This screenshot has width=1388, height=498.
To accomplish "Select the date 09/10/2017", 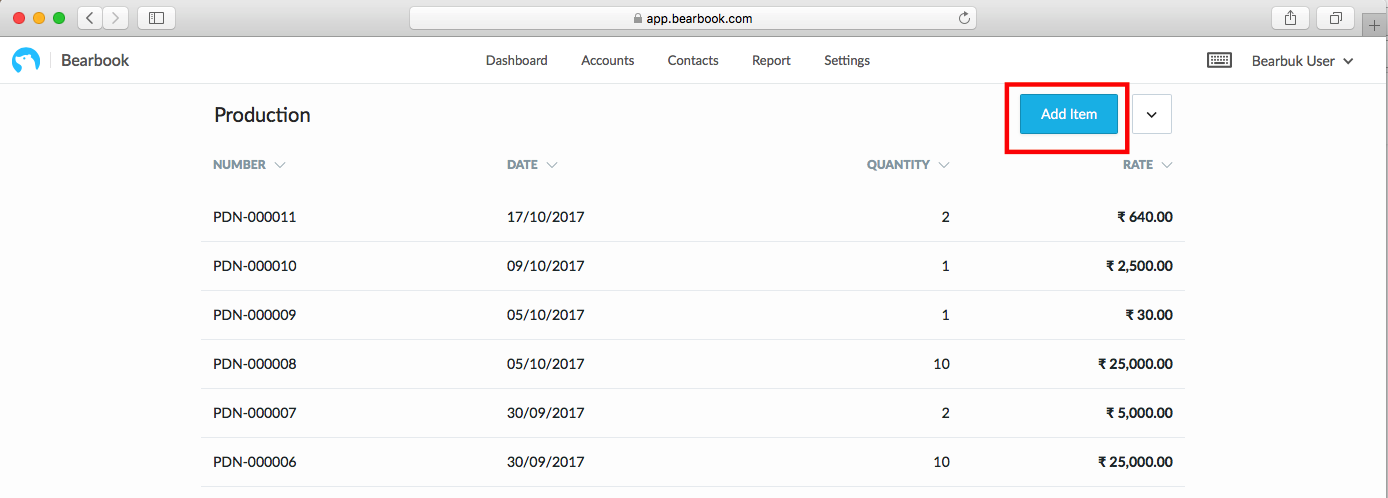I will point(546,266).
